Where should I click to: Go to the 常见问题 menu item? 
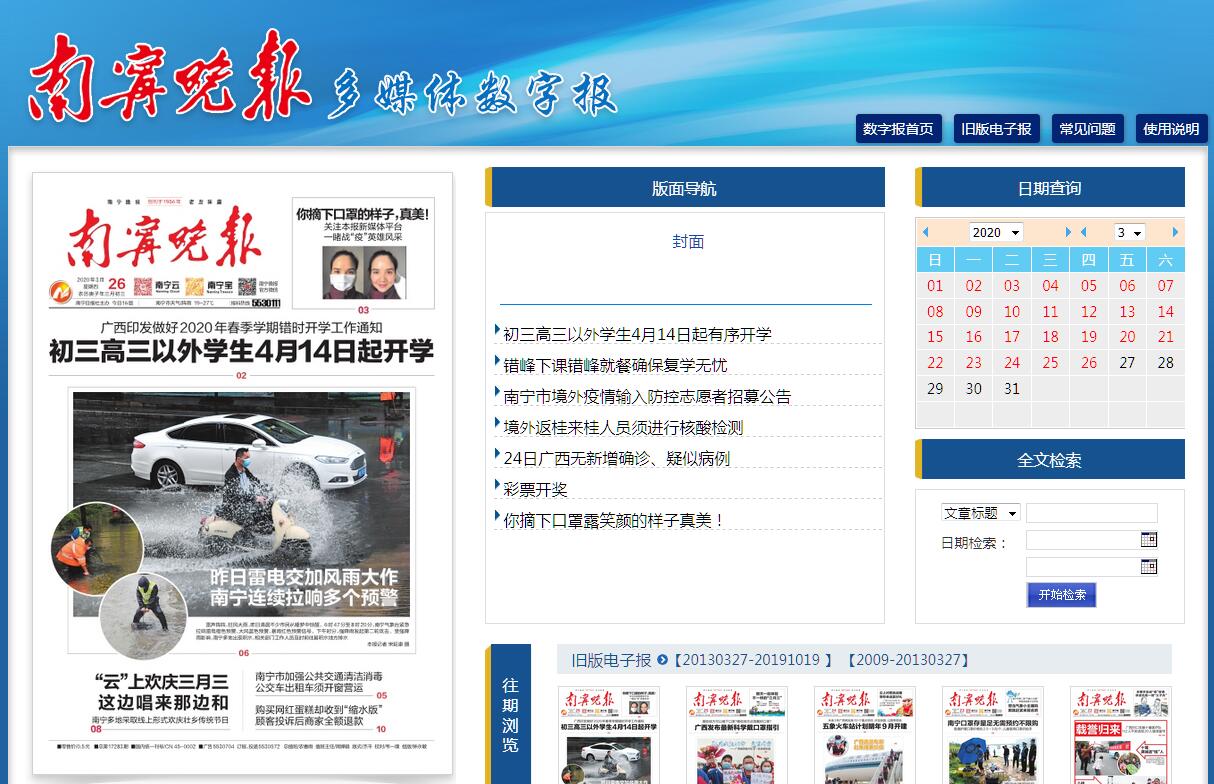pyautogui.click(x=1087, y=129)
